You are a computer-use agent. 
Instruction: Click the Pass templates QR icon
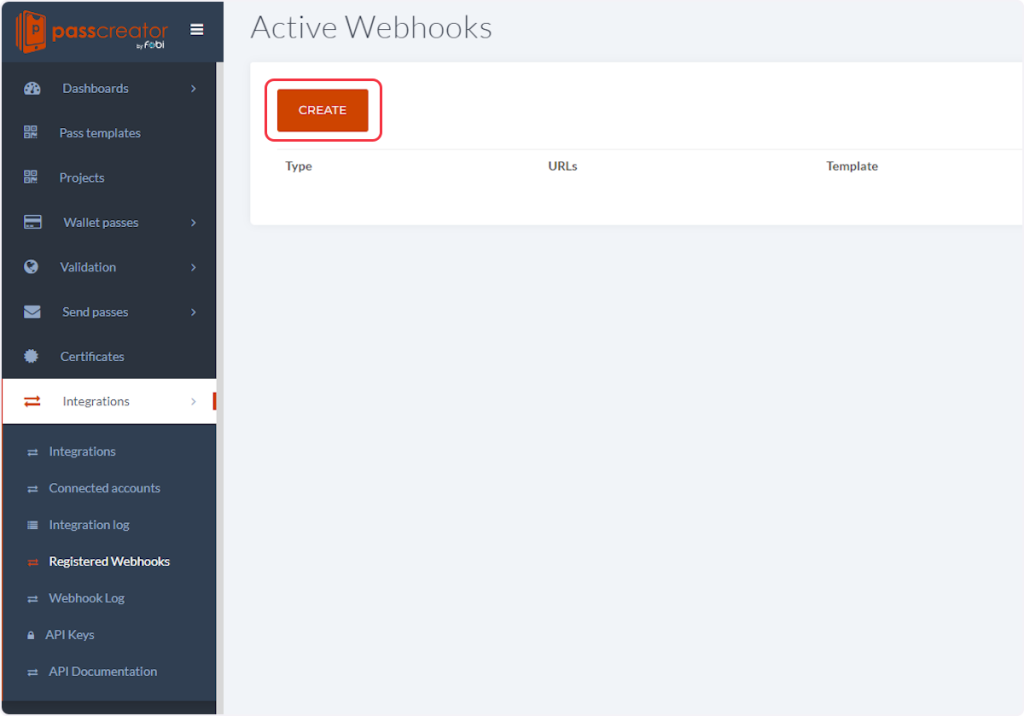(x=31, y=133)
